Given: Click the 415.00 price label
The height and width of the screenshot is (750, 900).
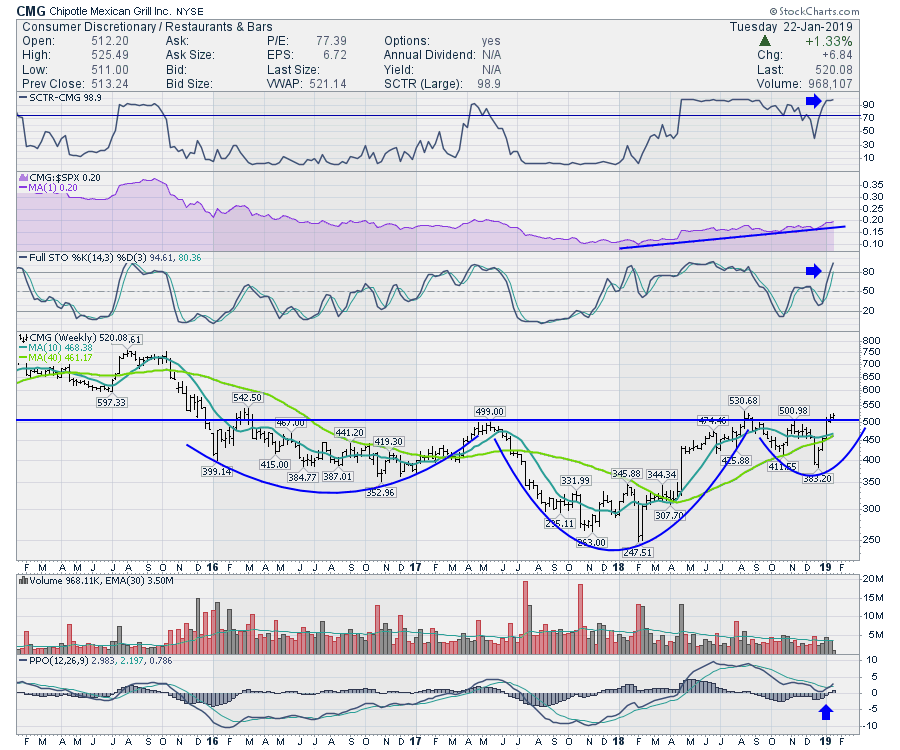Looking at the screenshot, I should pyautogui.click(x=274, y=465).
